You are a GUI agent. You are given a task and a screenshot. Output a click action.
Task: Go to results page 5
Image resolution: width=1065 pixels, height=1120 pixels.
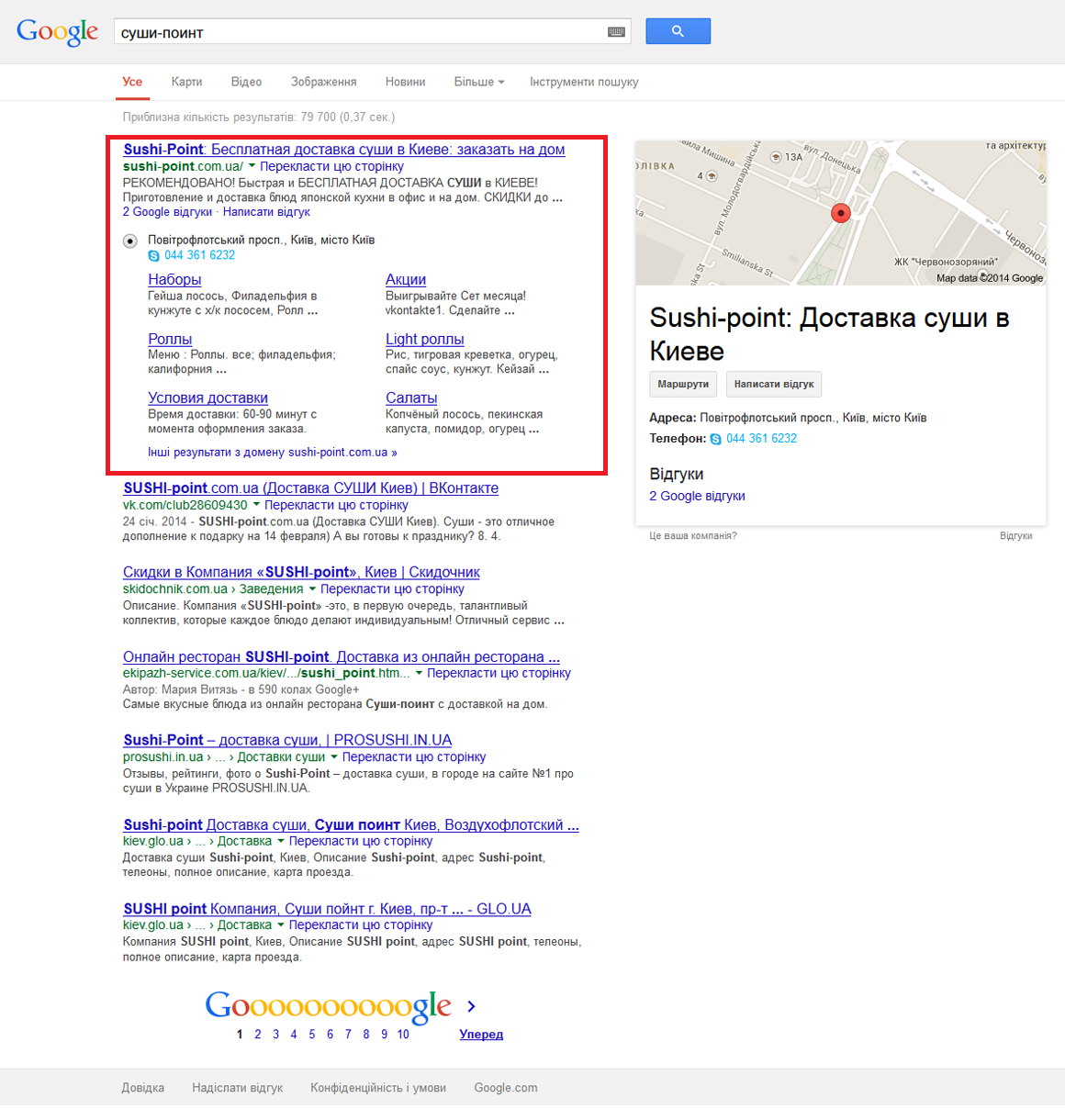pos(312,1035)
